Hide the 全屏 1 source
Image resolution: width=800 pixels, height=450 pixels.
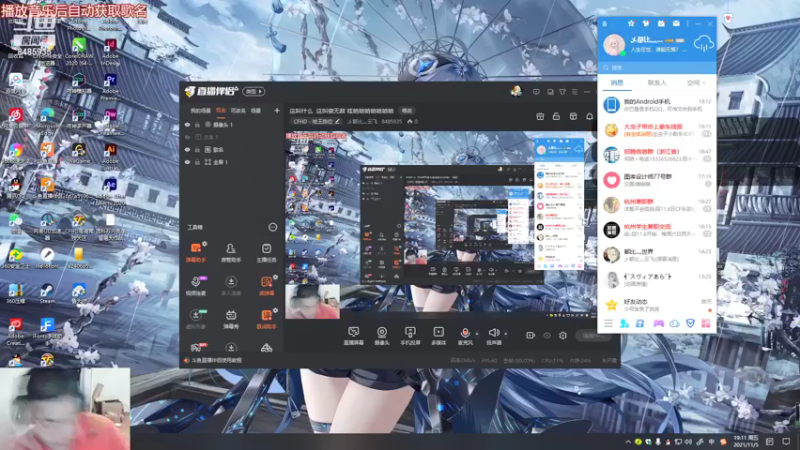pyautogui.click(x=187, y=162)
